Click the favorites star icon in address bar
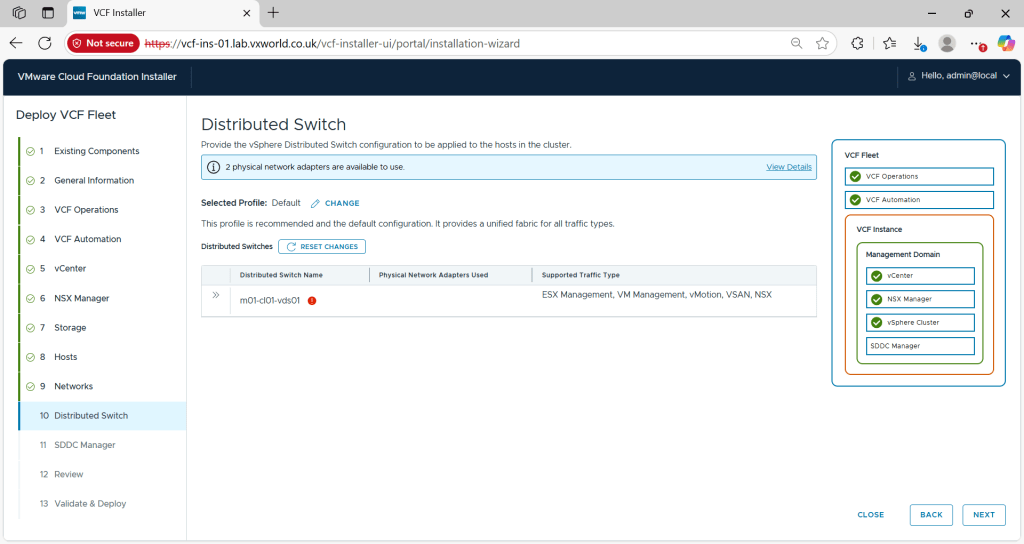The width and height of the screenshot is (1024, 544). 822,43
